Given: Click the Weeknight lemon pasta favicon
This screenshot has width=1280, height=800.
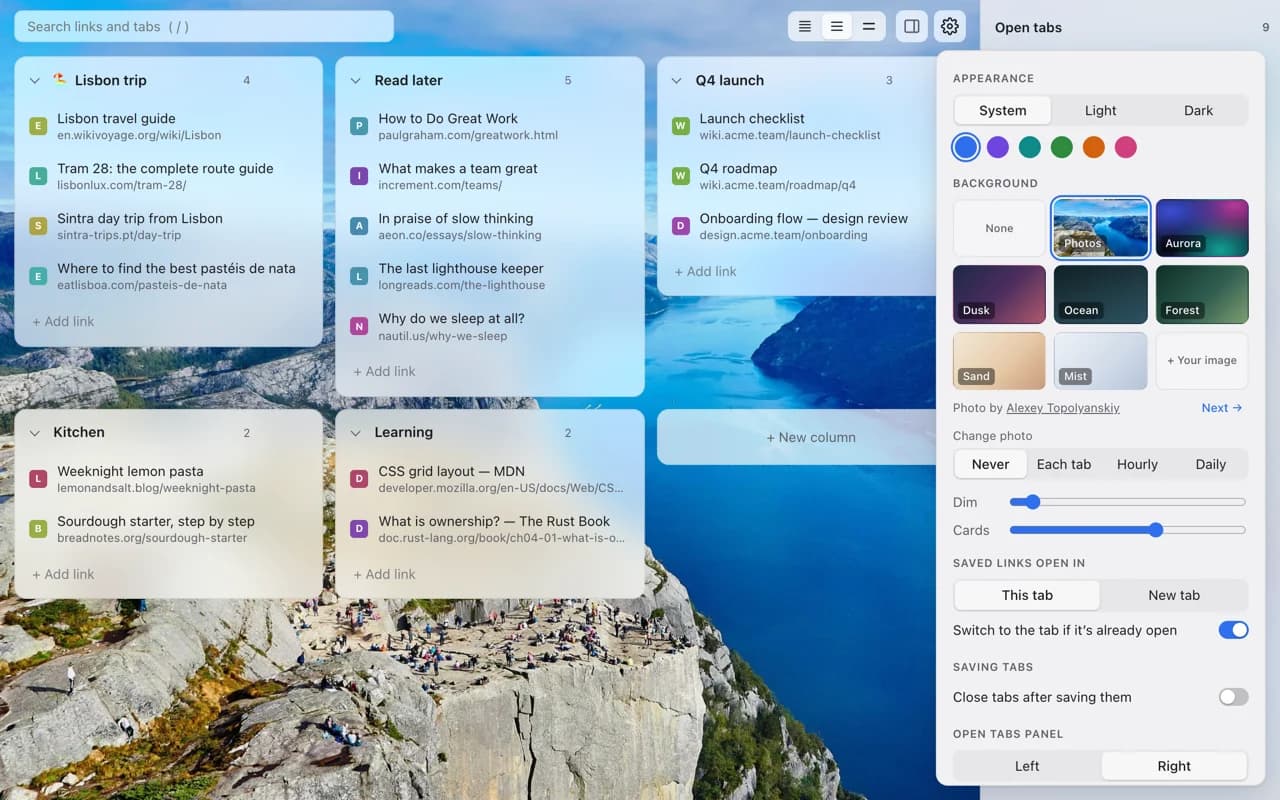Looking at the screenshot, I should point(38,479).
